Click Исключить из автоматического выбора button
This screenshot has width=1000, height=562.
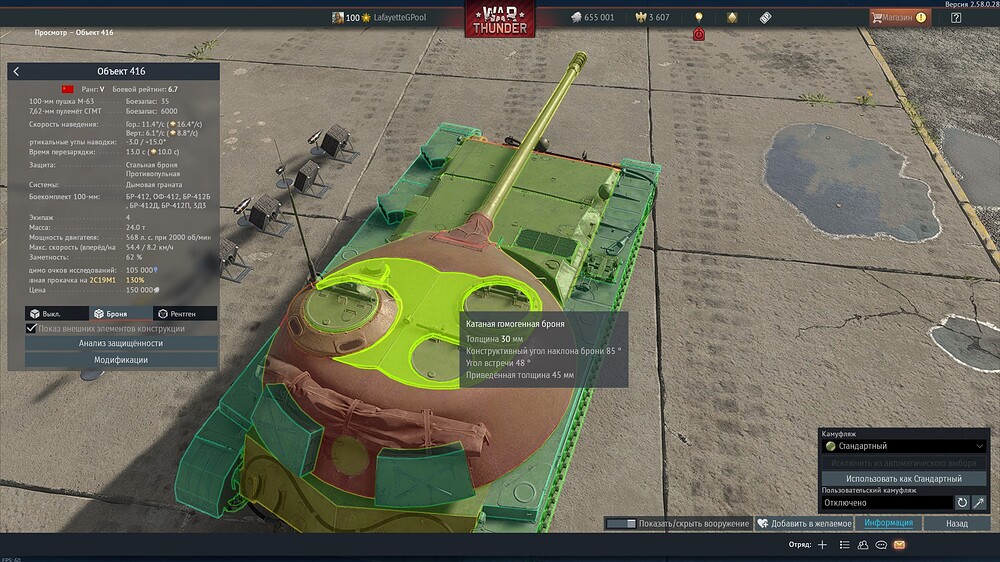pos(904,463)
